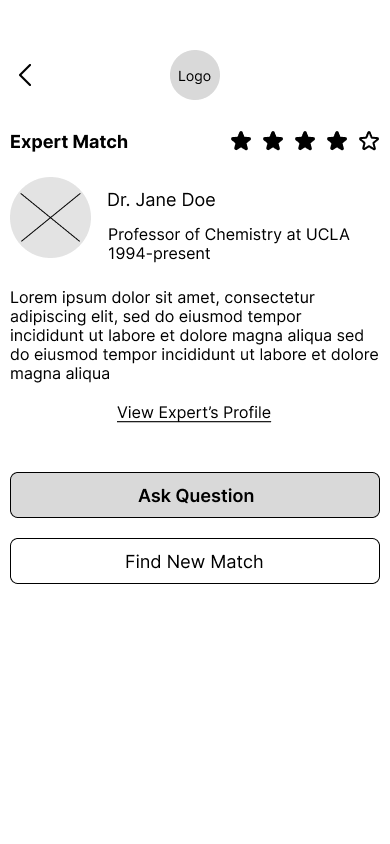Image resolution: width=390 pixels, height=844 pixels.
Task: Select the fourth rating star
Action: (x=337, y=142)
